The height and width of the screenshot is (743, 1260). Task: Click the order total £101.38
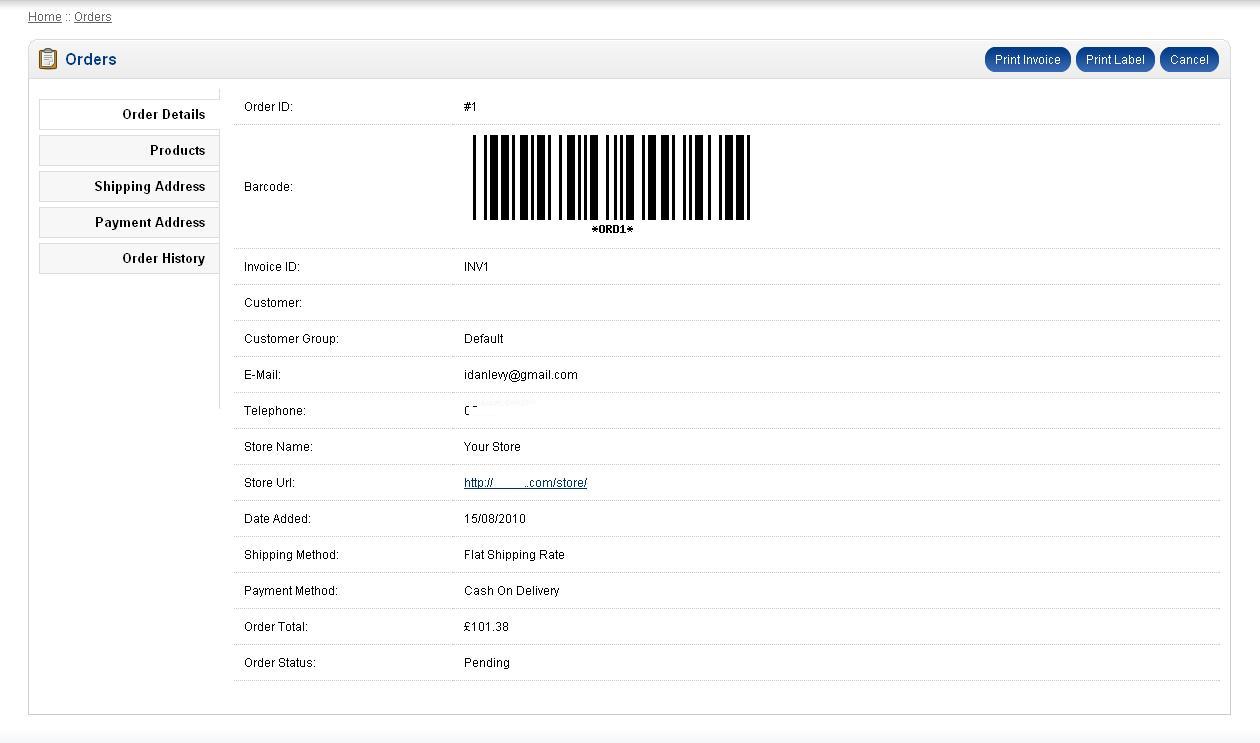[486, 627]
